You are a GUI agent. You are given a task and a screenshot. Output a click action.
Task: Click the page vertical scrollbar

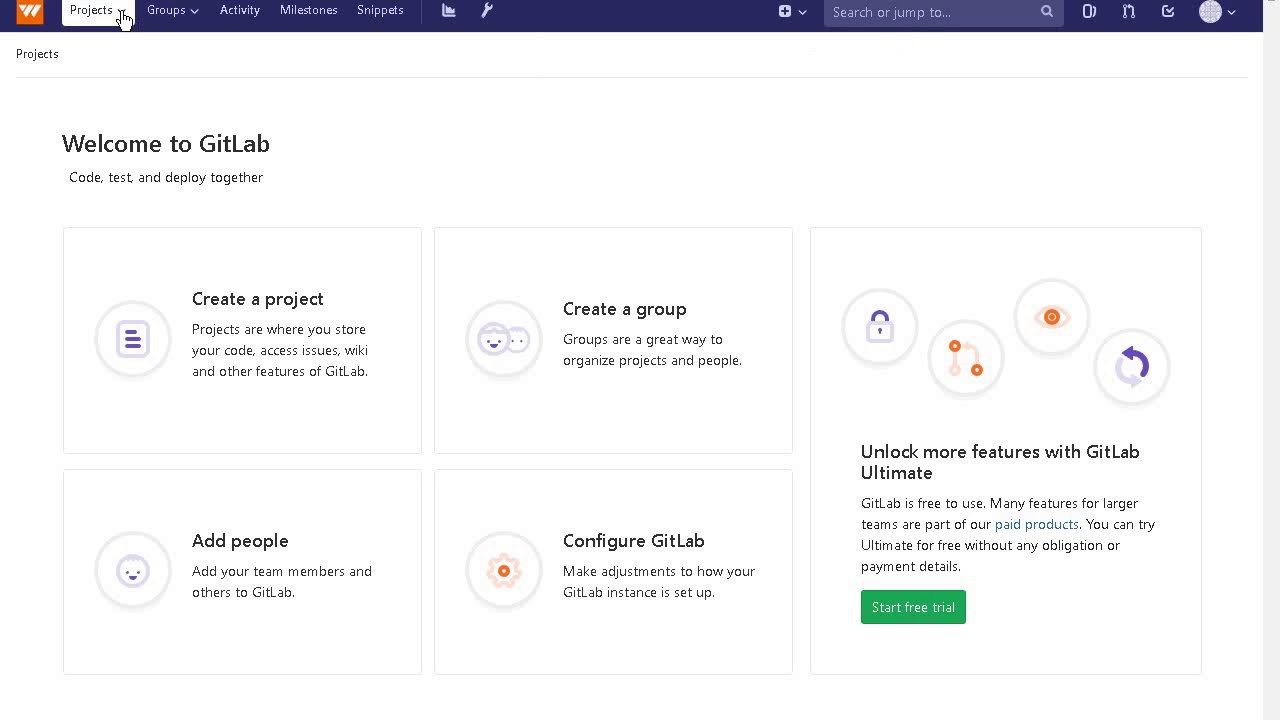(x=1272, y=360)
